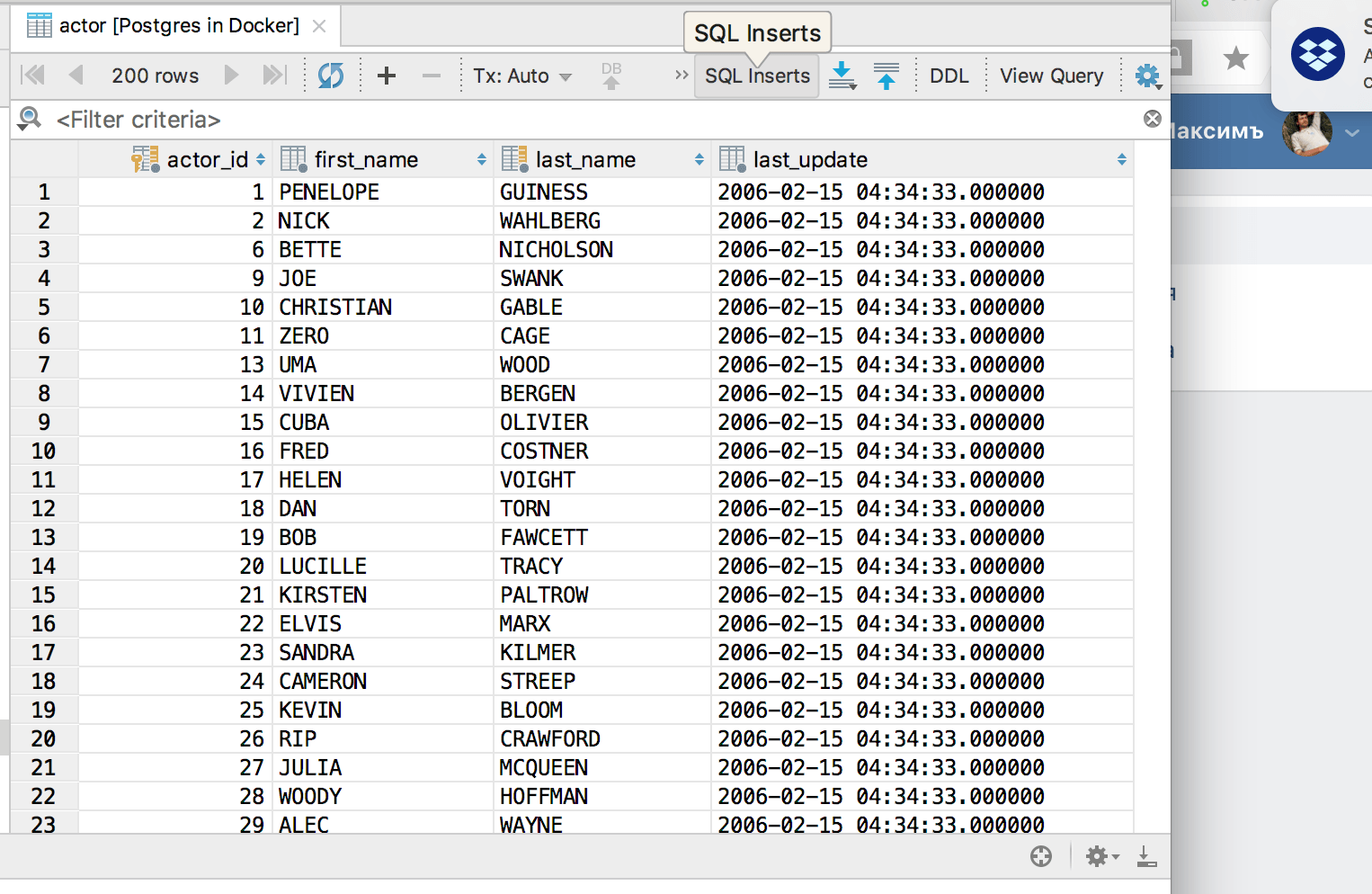The image size is (1372, 894).
Task: Expand the hidden toolbar items chevron
Action: click(x=682, y=76)
